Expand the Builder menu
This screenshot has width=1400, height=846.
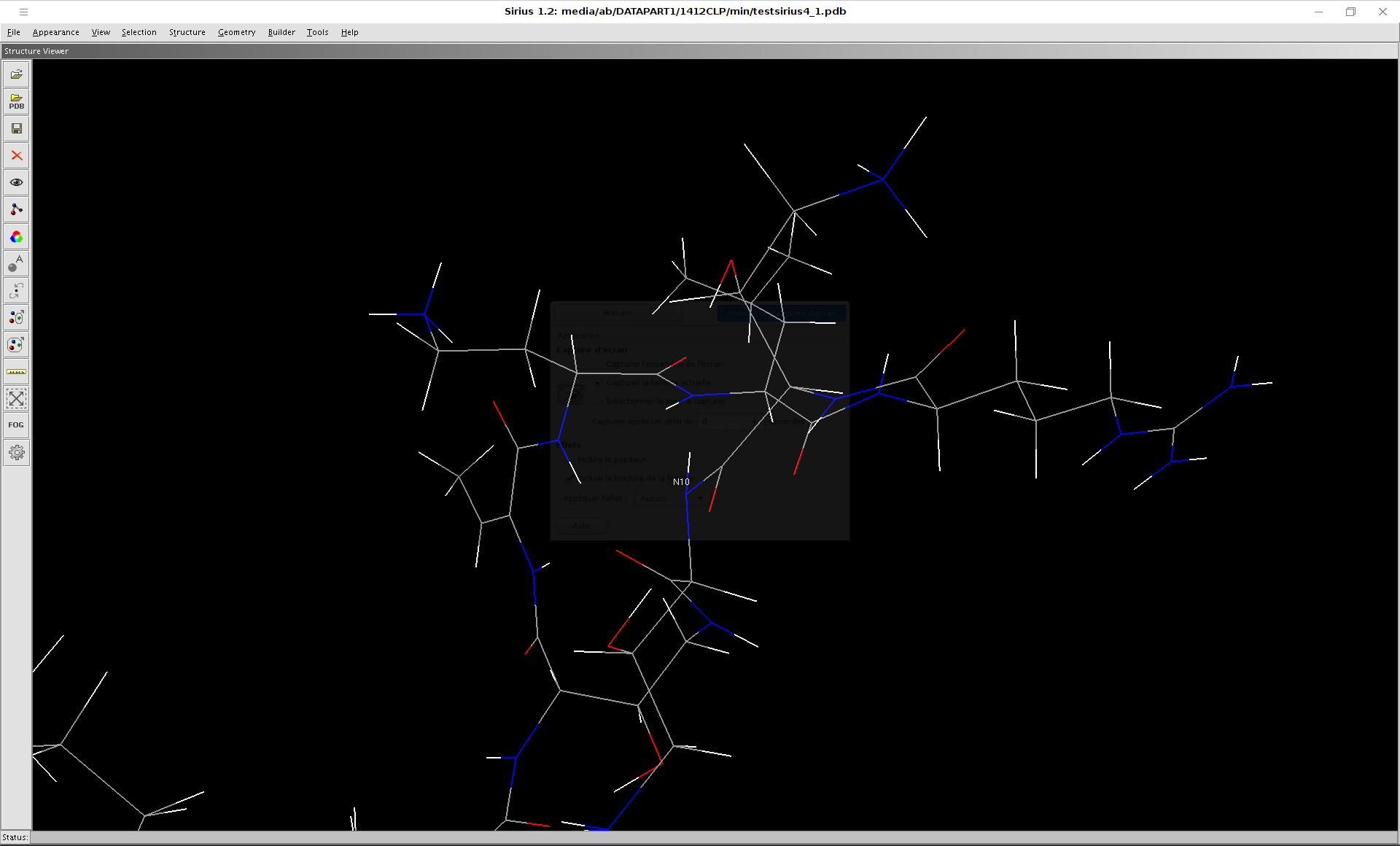pyautogui.click(x=281, y=32)
